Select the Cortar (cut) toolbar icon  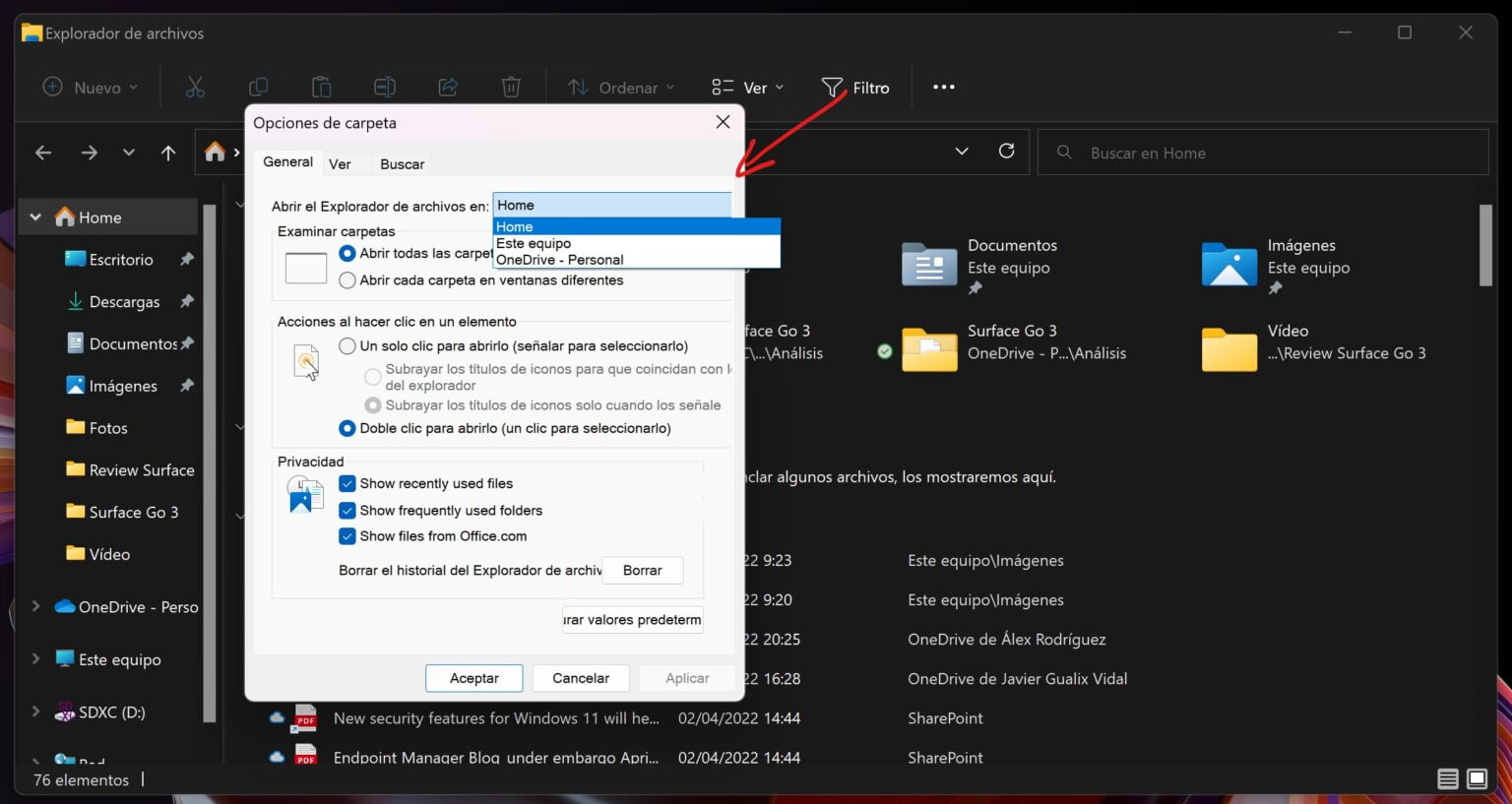coord(195,87)
